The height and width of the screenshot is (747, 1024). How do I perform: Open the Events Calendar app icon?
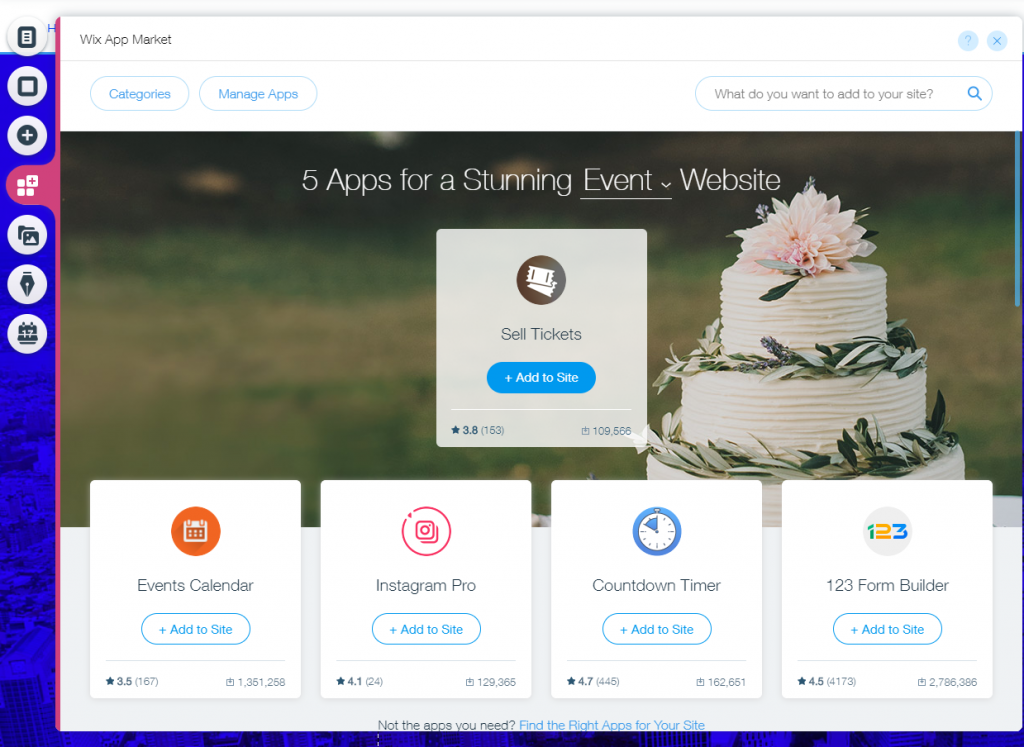tap(195, 531)
